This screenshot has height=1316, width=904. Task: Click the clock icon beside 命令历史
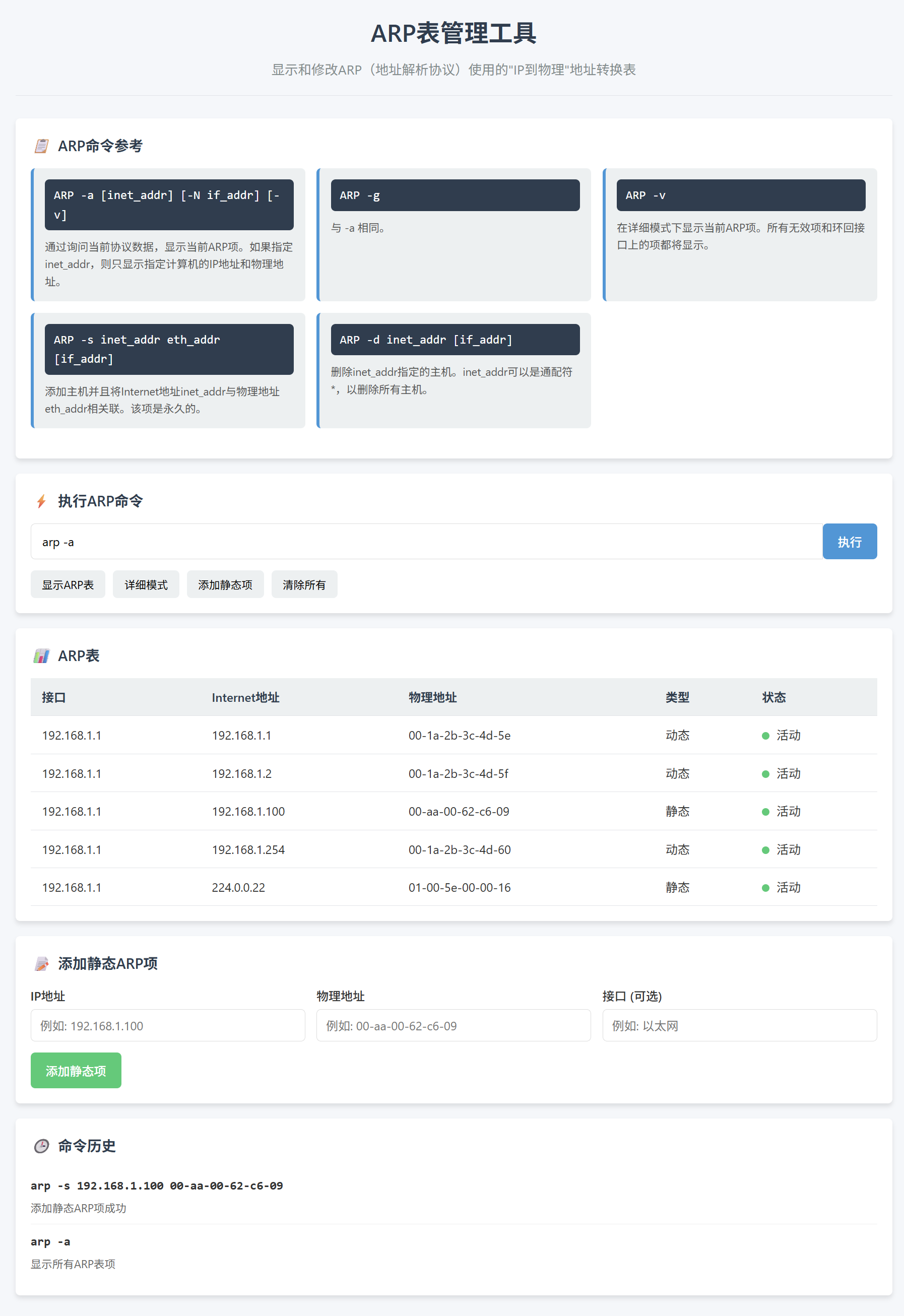click(x=41, y=1146)
